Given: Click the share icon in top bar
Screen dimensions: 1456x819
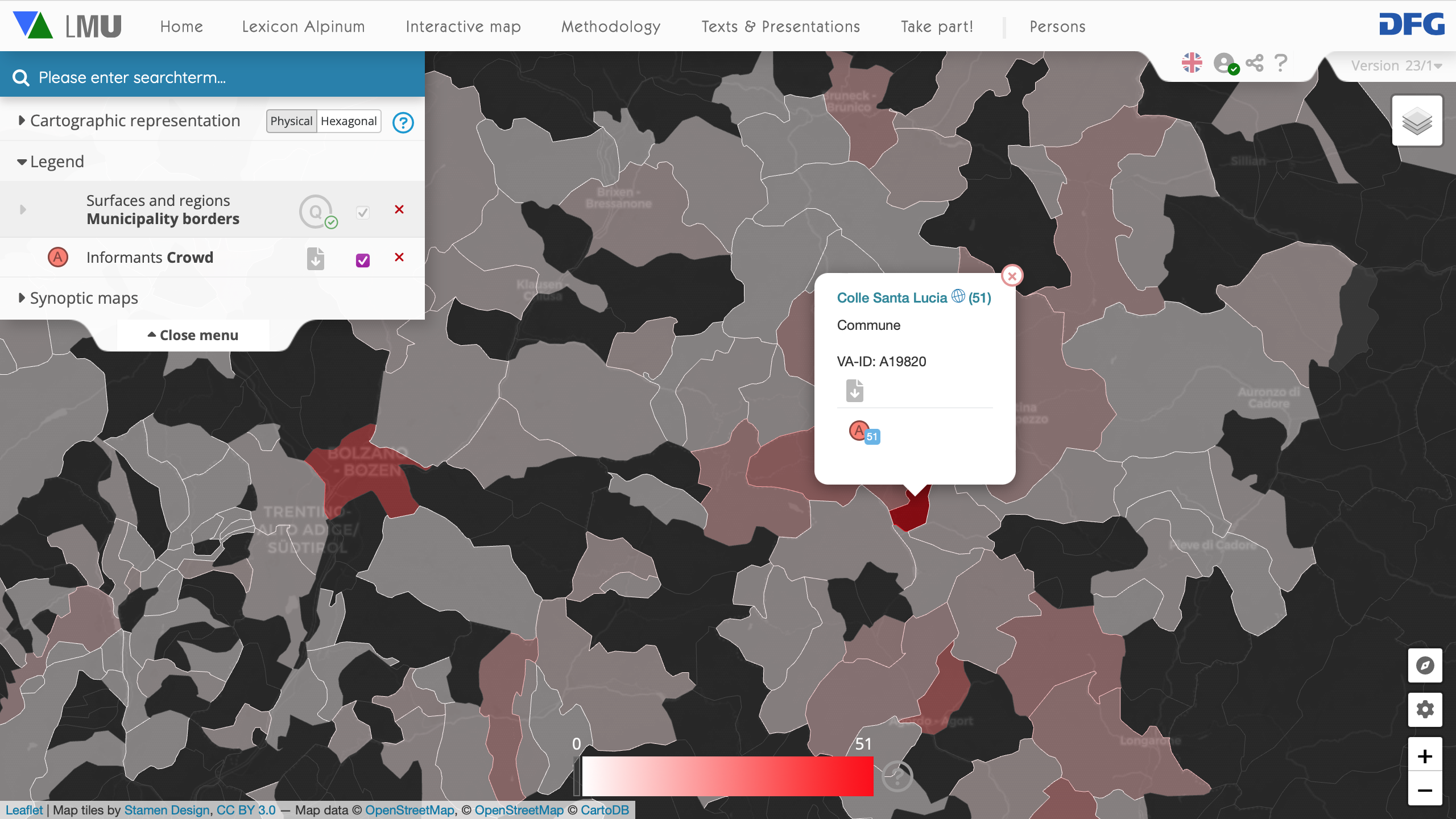Looking at the screenshot, I should coord(1255,63).
